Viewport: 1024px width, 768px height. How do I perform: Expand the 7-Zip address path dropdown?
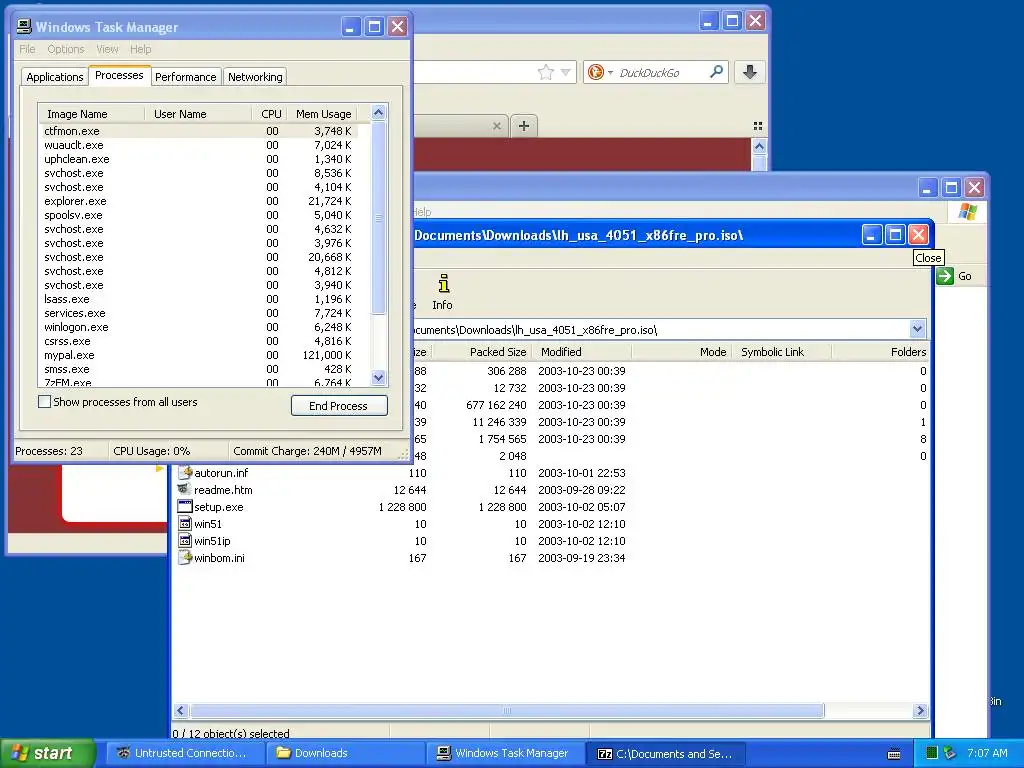pos(917,329)
